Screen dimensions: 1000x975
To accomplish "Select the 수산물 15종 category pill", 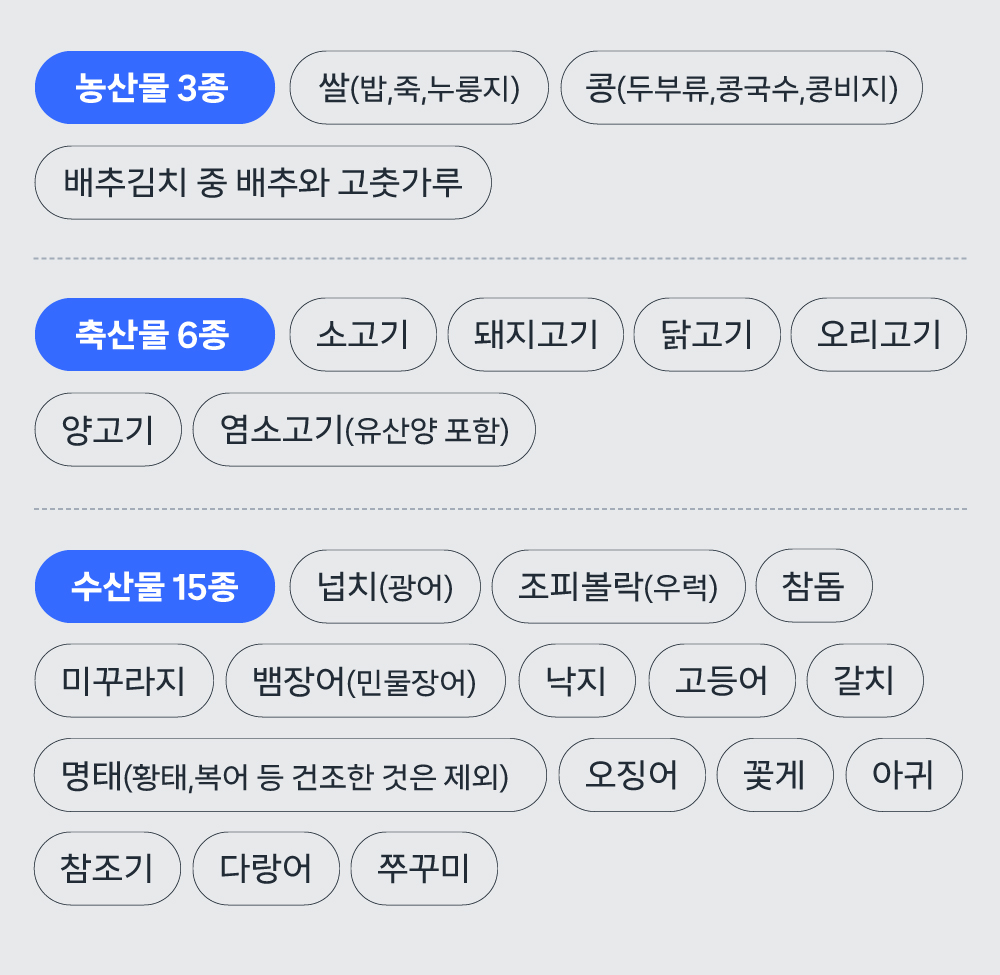I will (155, 586).
